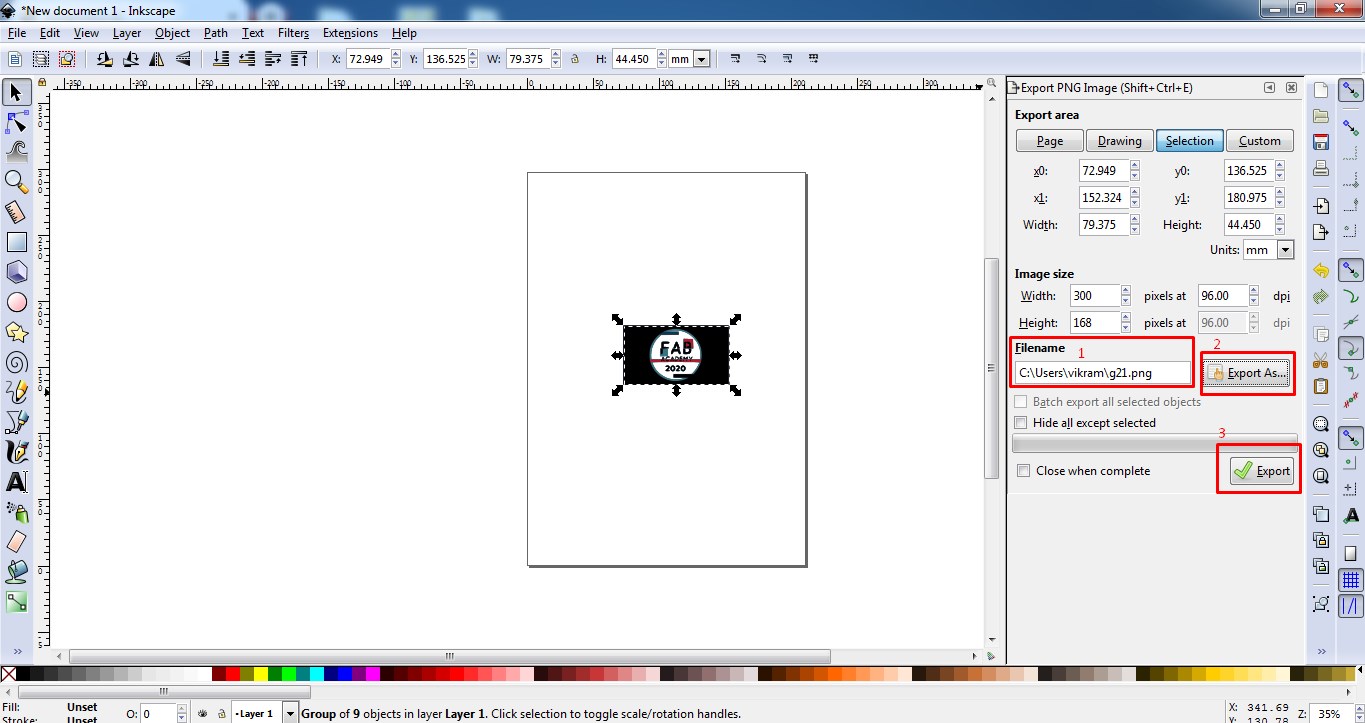Viewport: 1365px width, 723px height.
Task: Select the Gradient tool
Action: 16,602
